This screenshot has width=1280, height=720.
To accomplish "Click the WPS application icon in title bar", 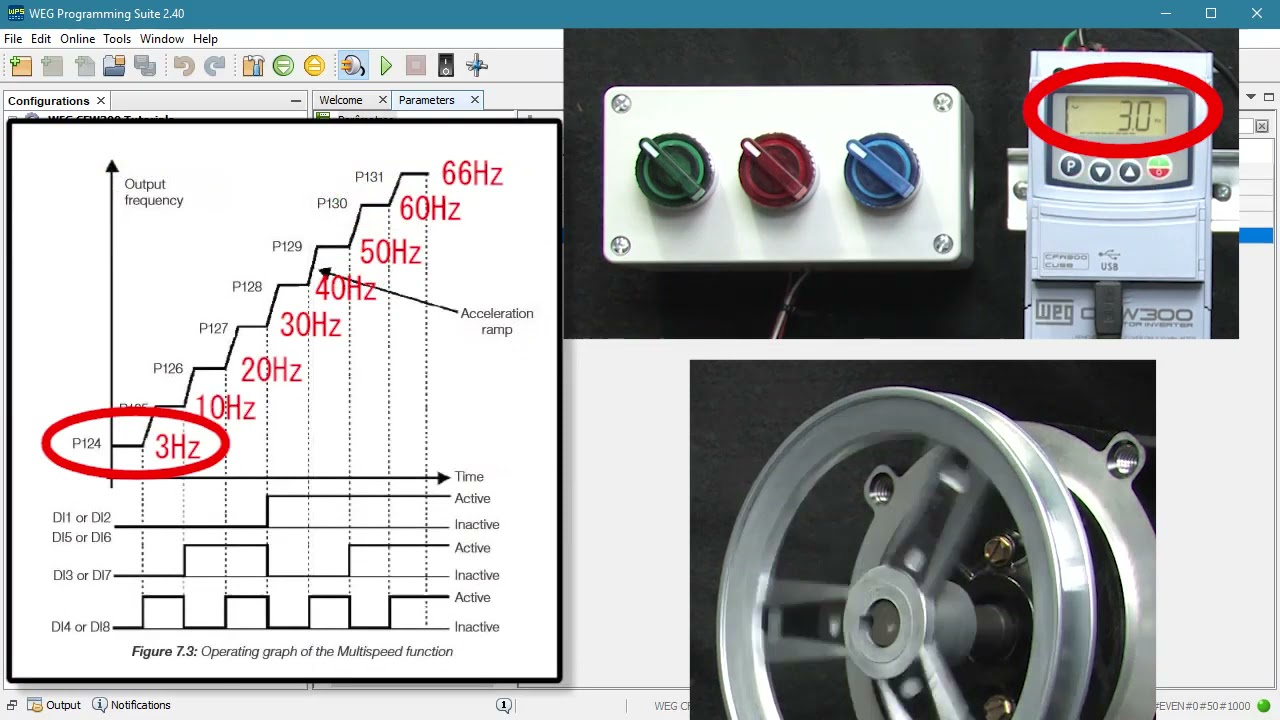I will point(15,14).
